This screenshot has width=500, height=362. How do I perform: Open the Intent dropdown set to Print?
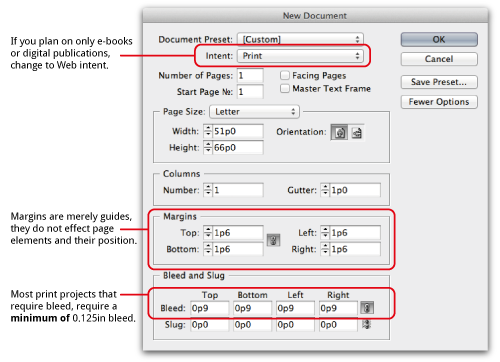coord(300,56)
